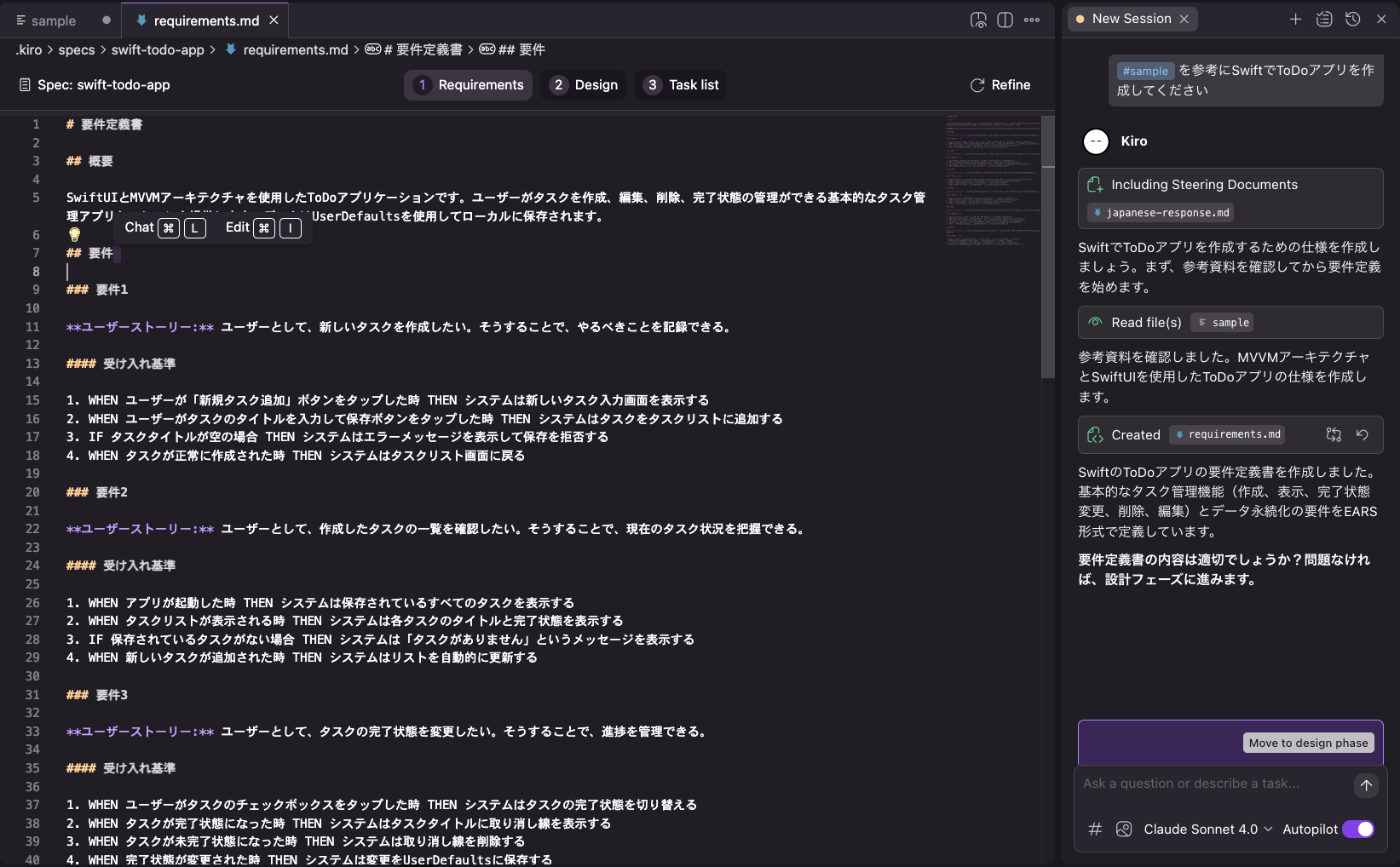
Task: Click the Steering Documents file icon
Action: pos(1095,185)
